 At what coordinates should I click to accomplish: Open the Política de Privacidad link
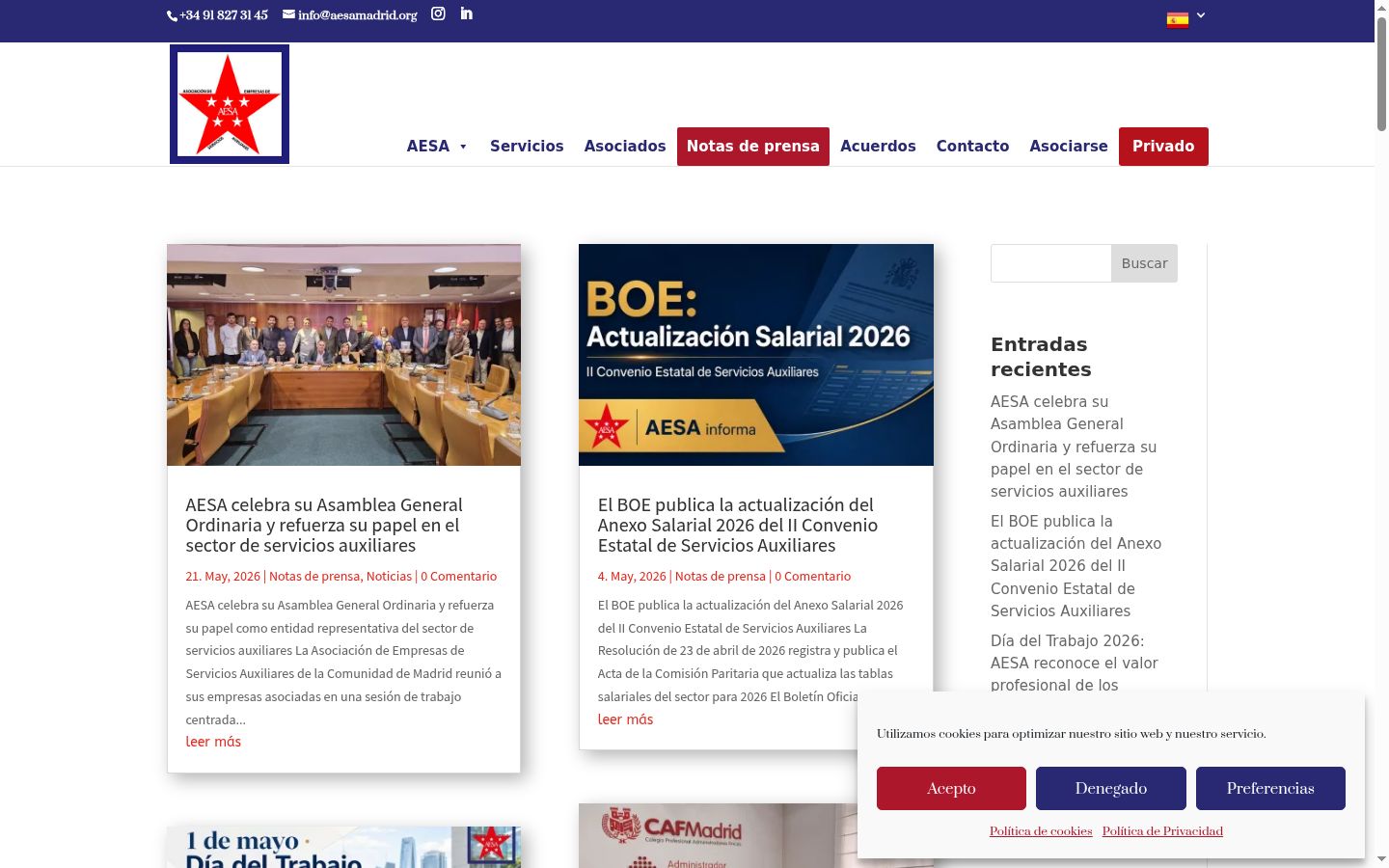[x=1162, y=831]
